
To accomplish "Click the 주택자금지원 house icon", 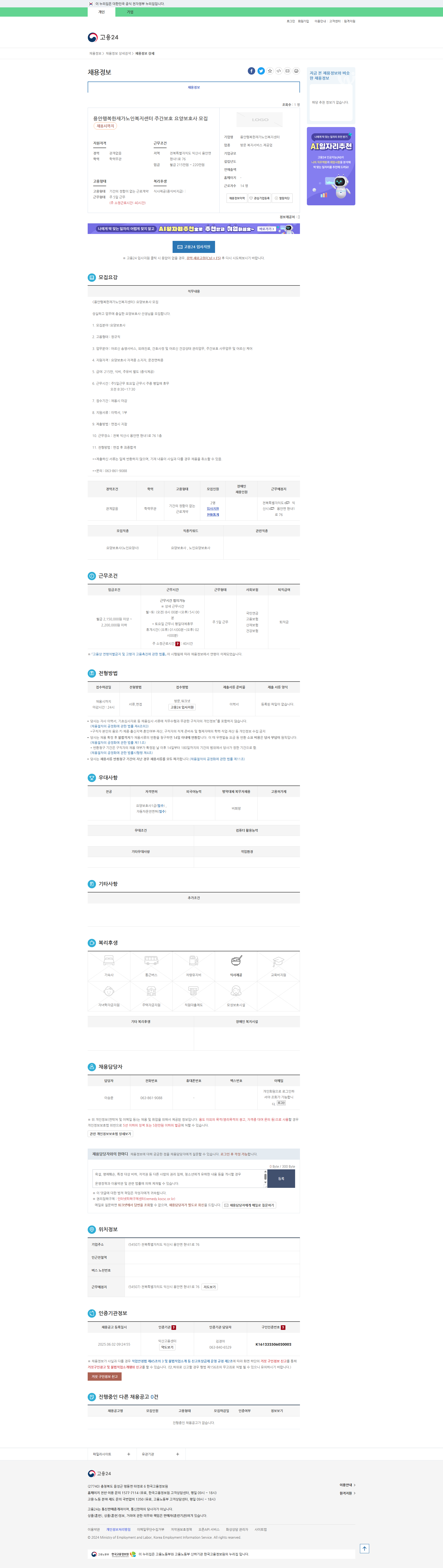I will (x=151, y=991).
